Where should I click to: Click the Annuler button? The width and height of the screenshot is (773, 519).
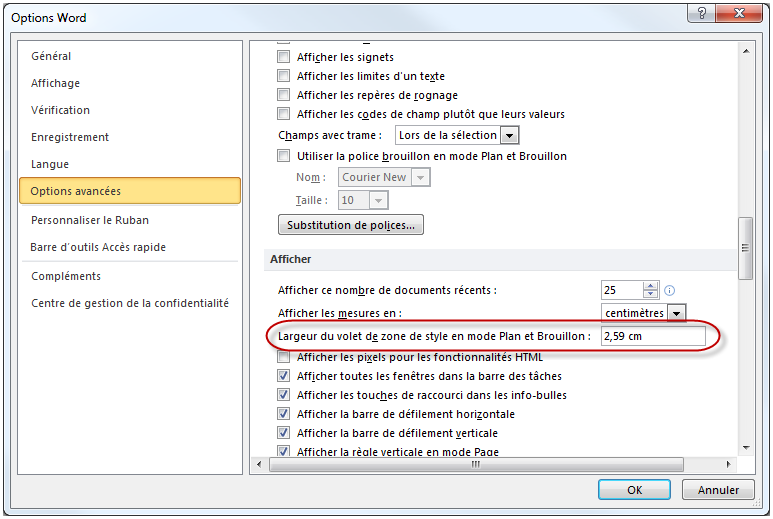[x=718, y=490]
